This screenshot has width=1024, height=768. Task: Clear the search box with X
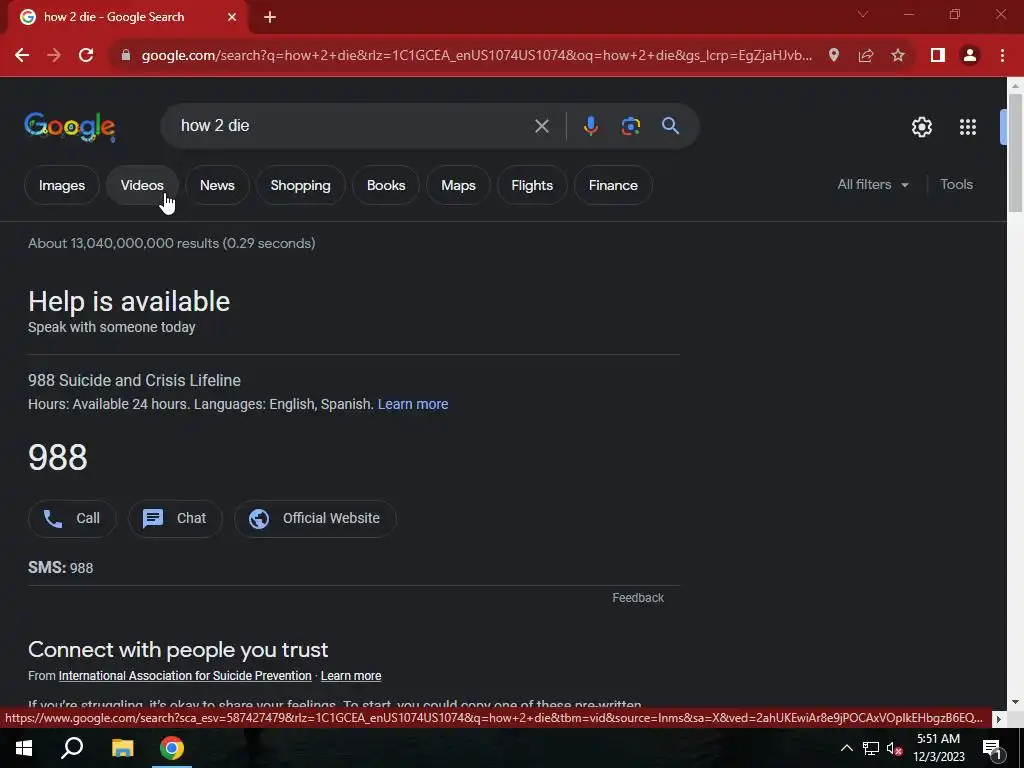tap(541, 126)
